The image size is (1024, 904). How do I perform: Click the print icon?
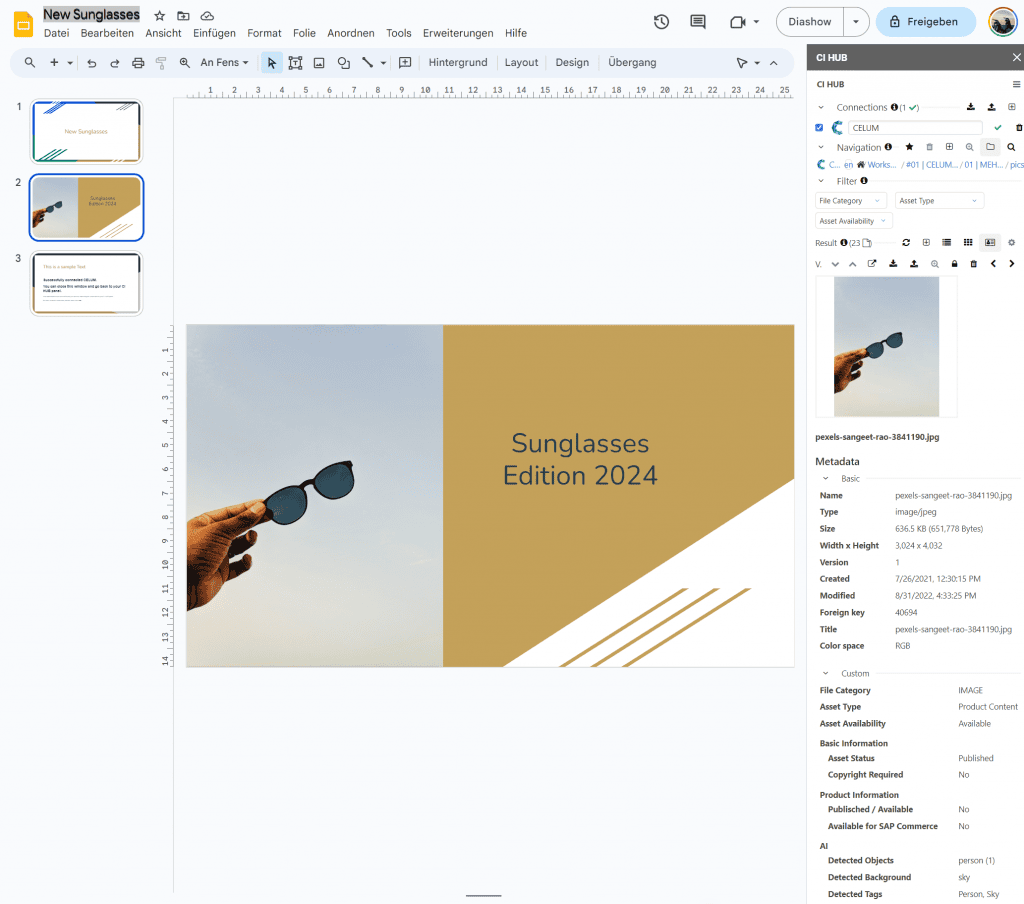pyautogui.click(x=138, y=62)
